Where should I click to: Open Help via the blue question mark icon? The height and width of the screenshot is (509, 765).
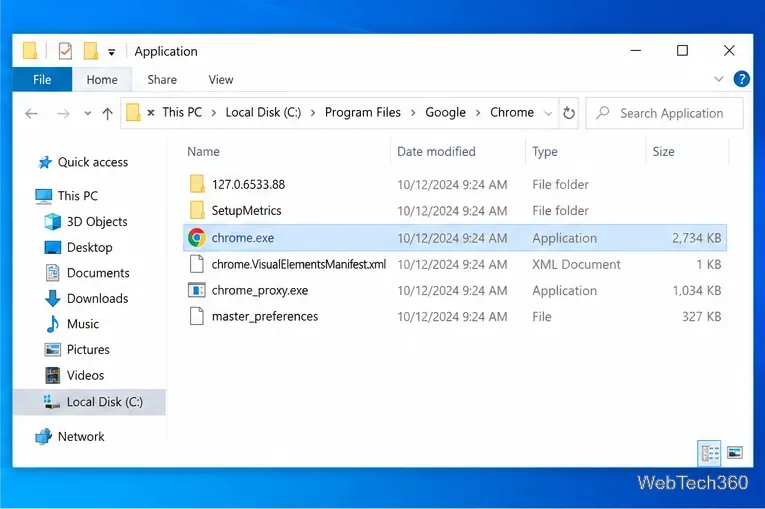742,79
